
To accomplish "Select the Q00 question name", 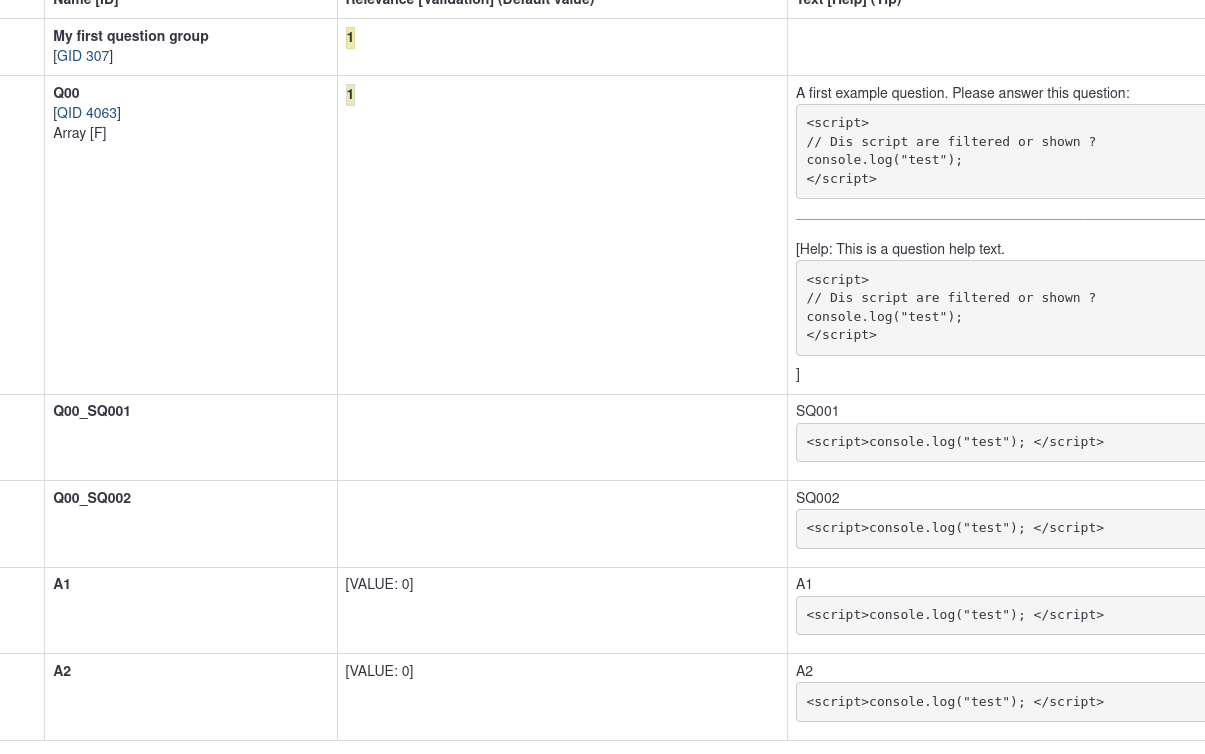I will [x=66, y=94].
